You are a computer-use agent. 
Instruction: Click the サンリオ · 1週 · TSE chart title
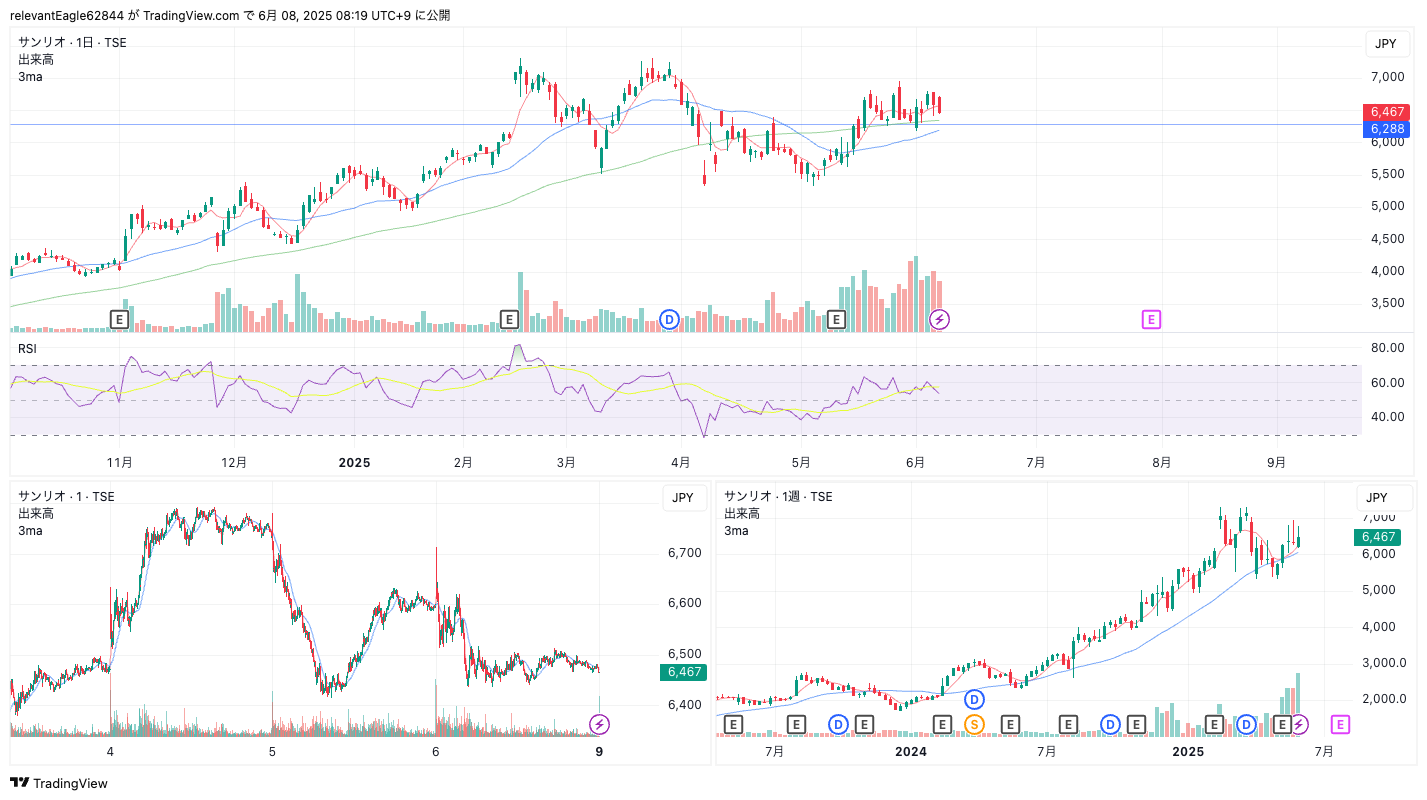coord(778,496)
